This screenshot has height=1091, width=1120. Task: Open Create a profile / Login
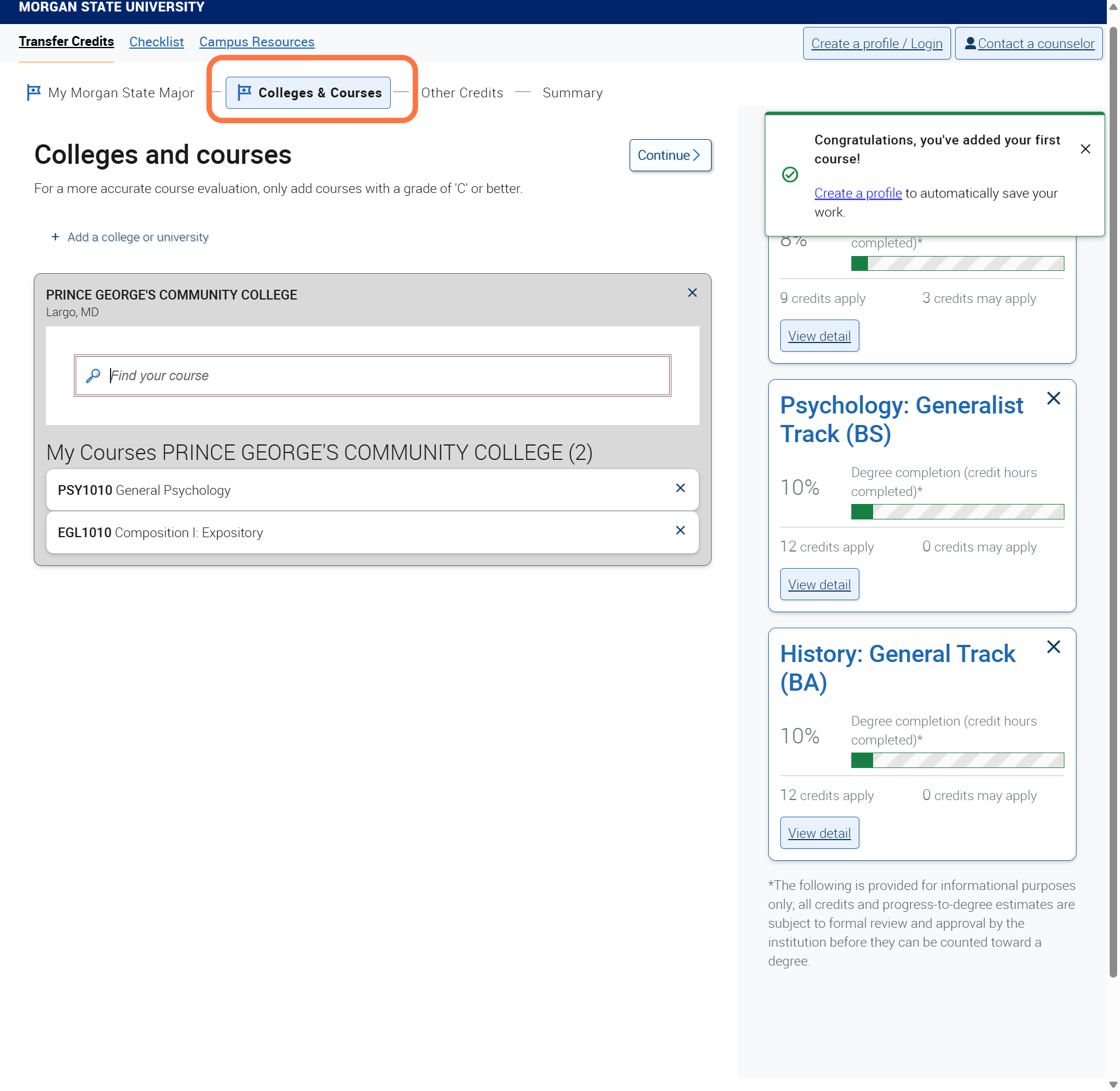(877, 43)
